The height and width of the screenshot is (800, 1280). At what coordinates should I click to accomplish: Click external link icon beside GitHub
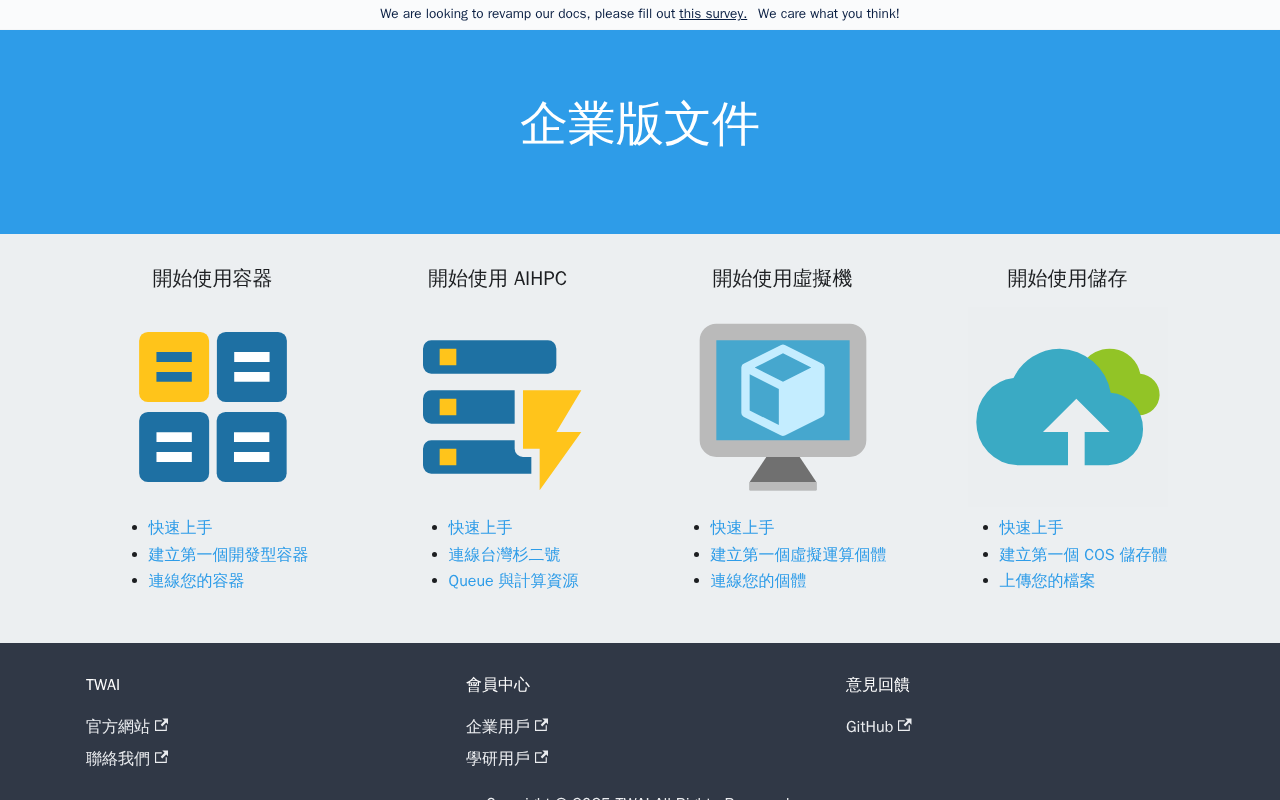(905, 725)
